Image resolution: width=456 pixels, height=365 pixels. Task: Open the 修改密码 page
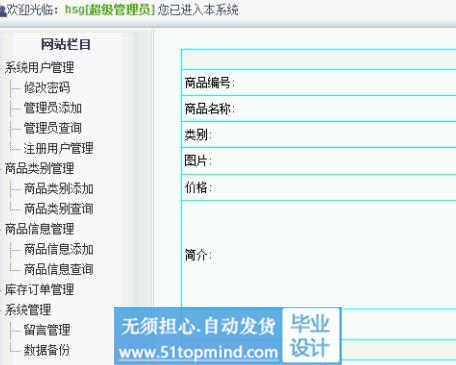tap(47, 88)
